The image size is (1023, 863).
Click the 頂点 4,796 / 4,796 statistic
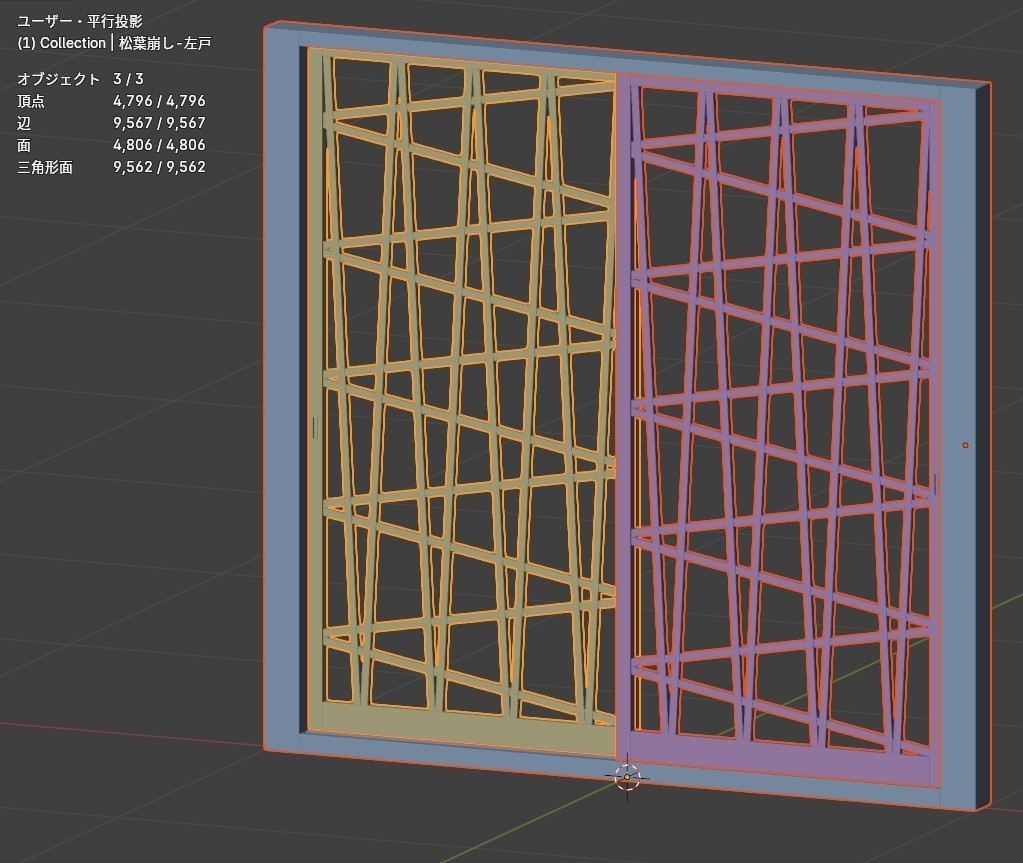(x=111, y=101)
